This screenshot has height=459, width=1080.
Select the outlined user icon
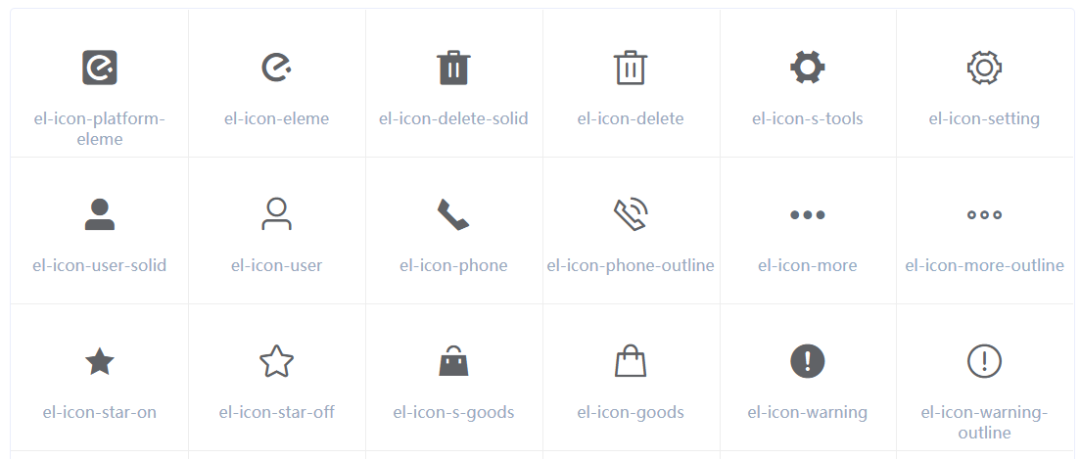pos(276,214)
